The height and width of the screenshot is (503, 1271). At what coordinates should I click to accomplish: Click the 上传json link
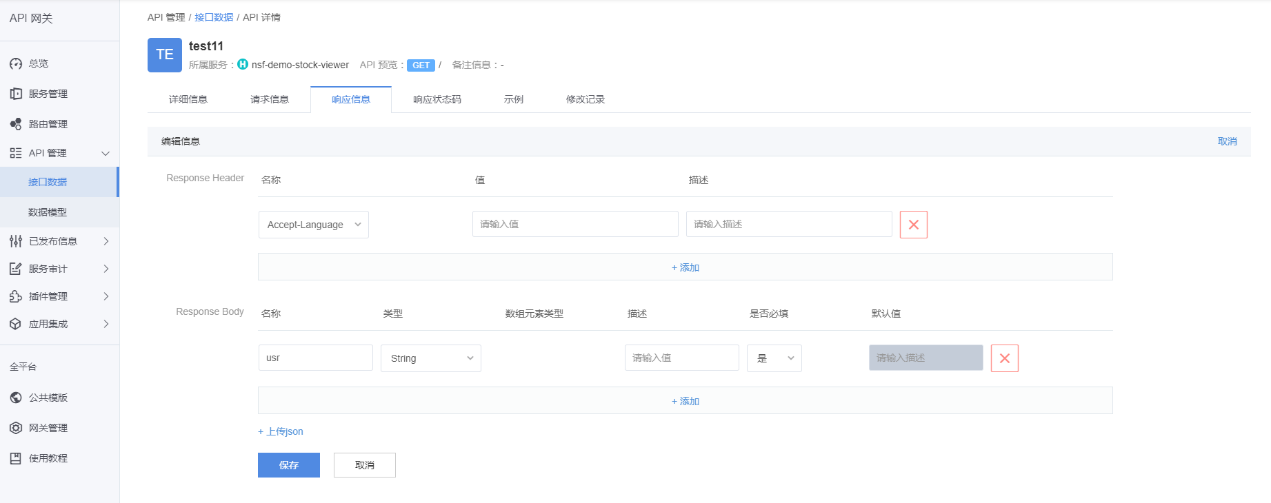click(x=281, y=432)
